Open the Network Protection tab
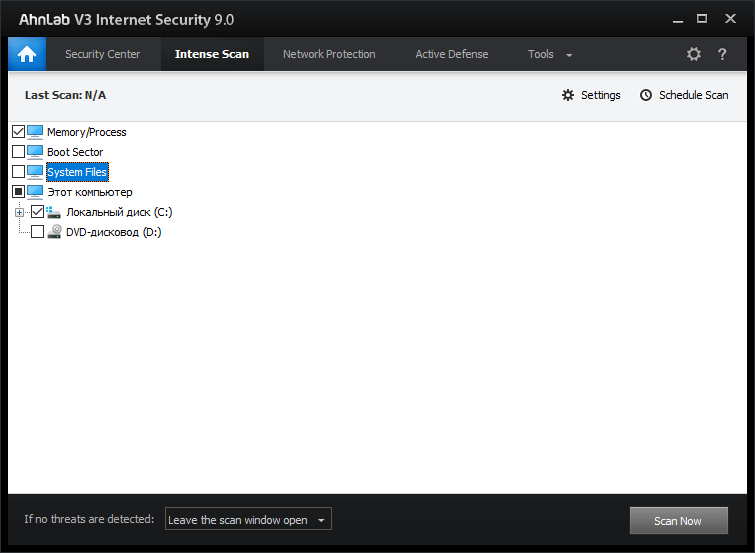This screenshot has width=755, height=553. coord(329,54)
